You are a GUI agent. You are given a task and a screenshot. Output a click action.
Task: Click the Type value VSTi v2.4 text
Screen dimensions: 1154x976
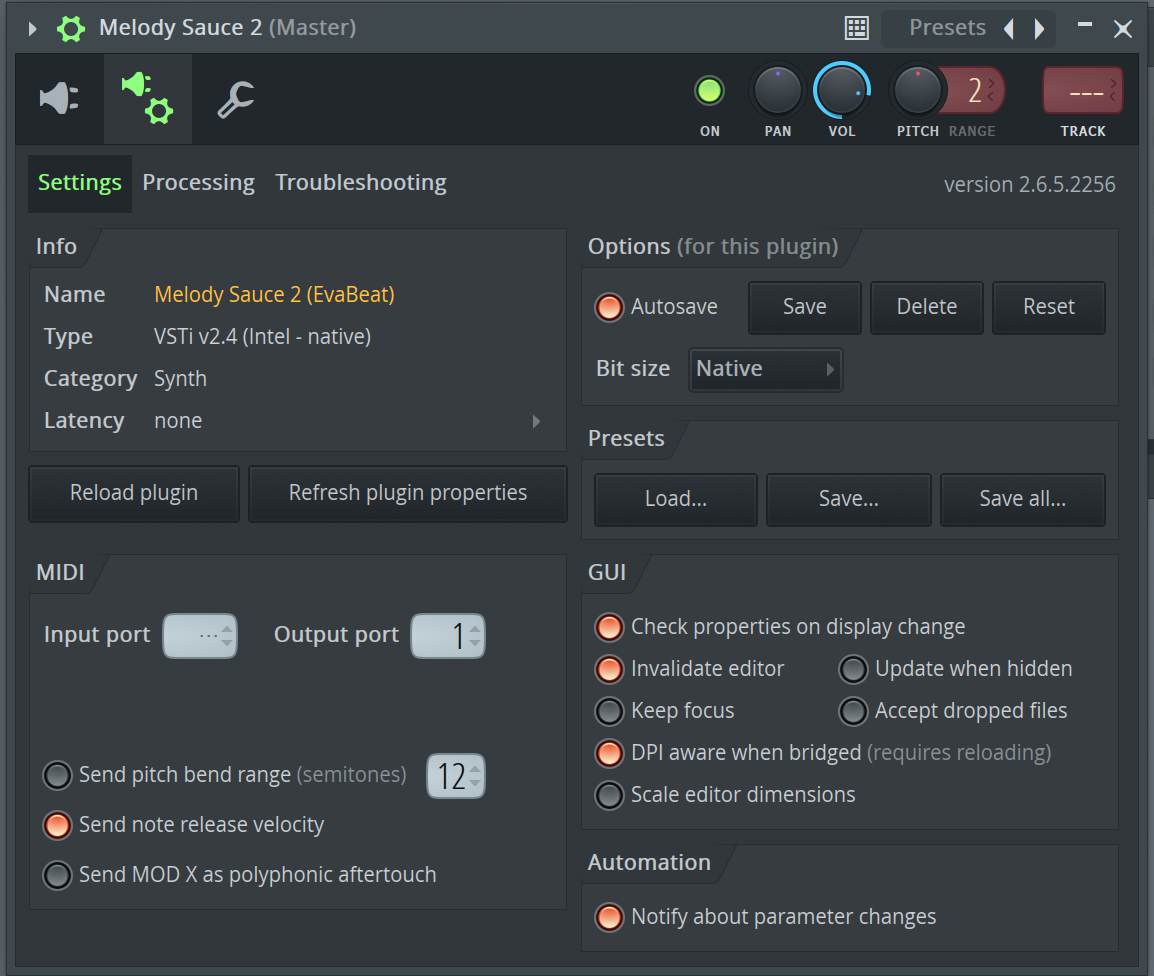point(262,336)
